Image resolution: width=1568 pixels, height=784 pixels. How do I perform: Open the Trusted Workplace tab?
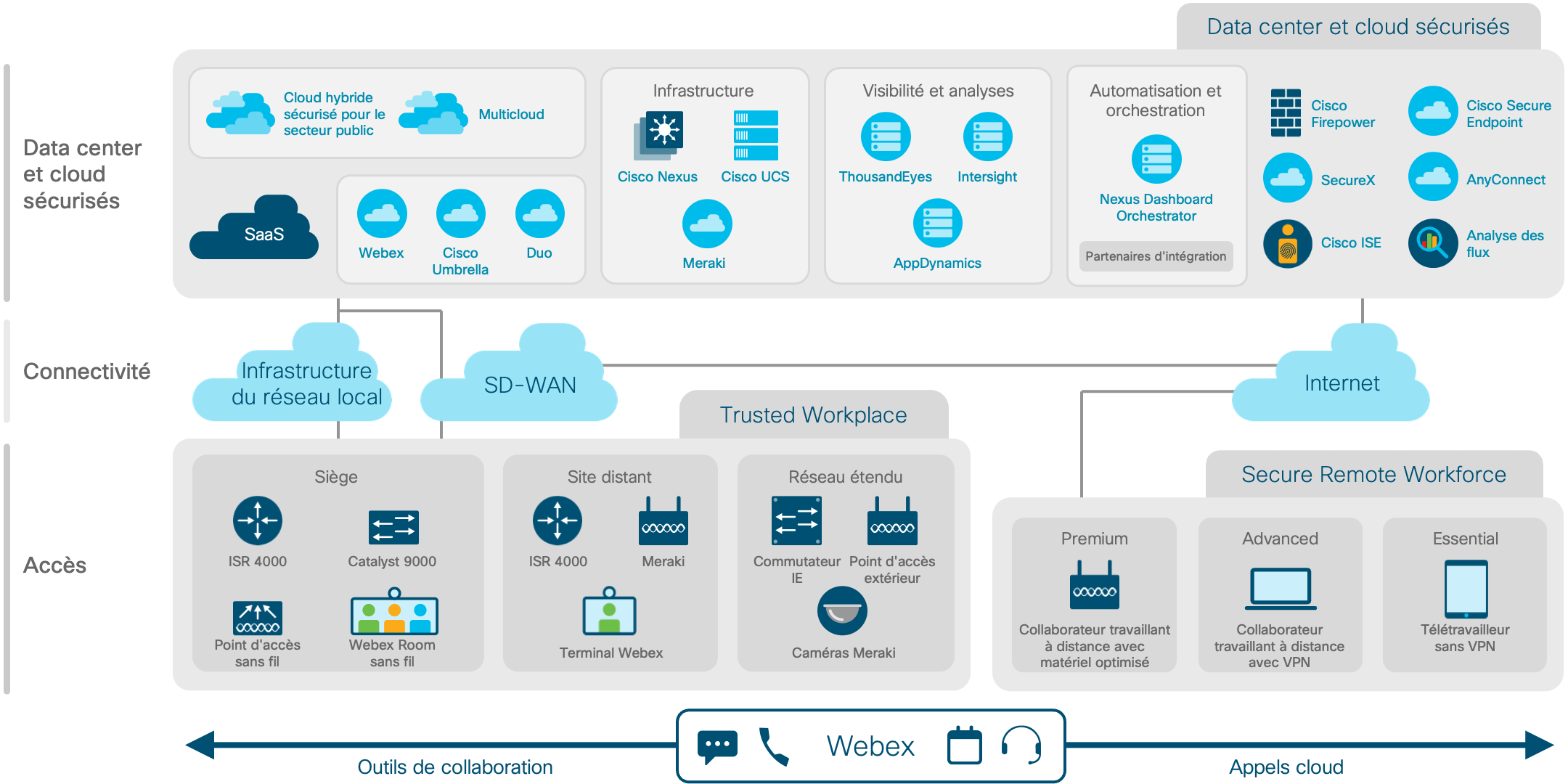point(814,415)
